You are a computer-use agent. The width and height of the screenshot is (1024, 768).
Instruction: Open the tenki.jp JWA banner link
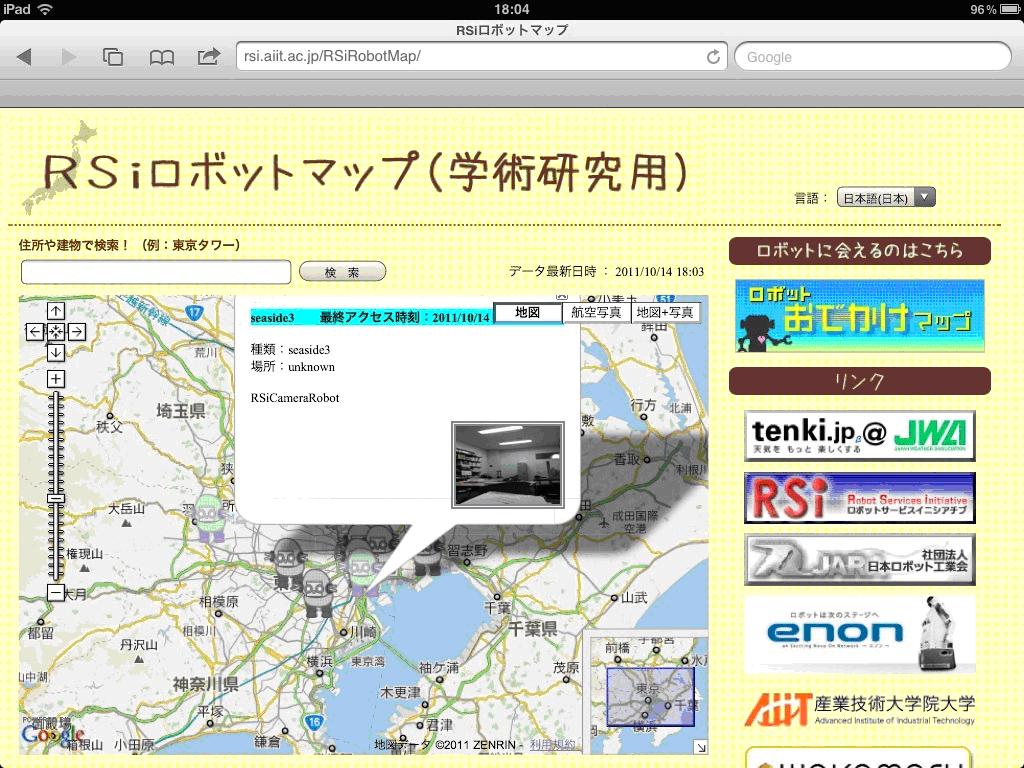(859, 435)
